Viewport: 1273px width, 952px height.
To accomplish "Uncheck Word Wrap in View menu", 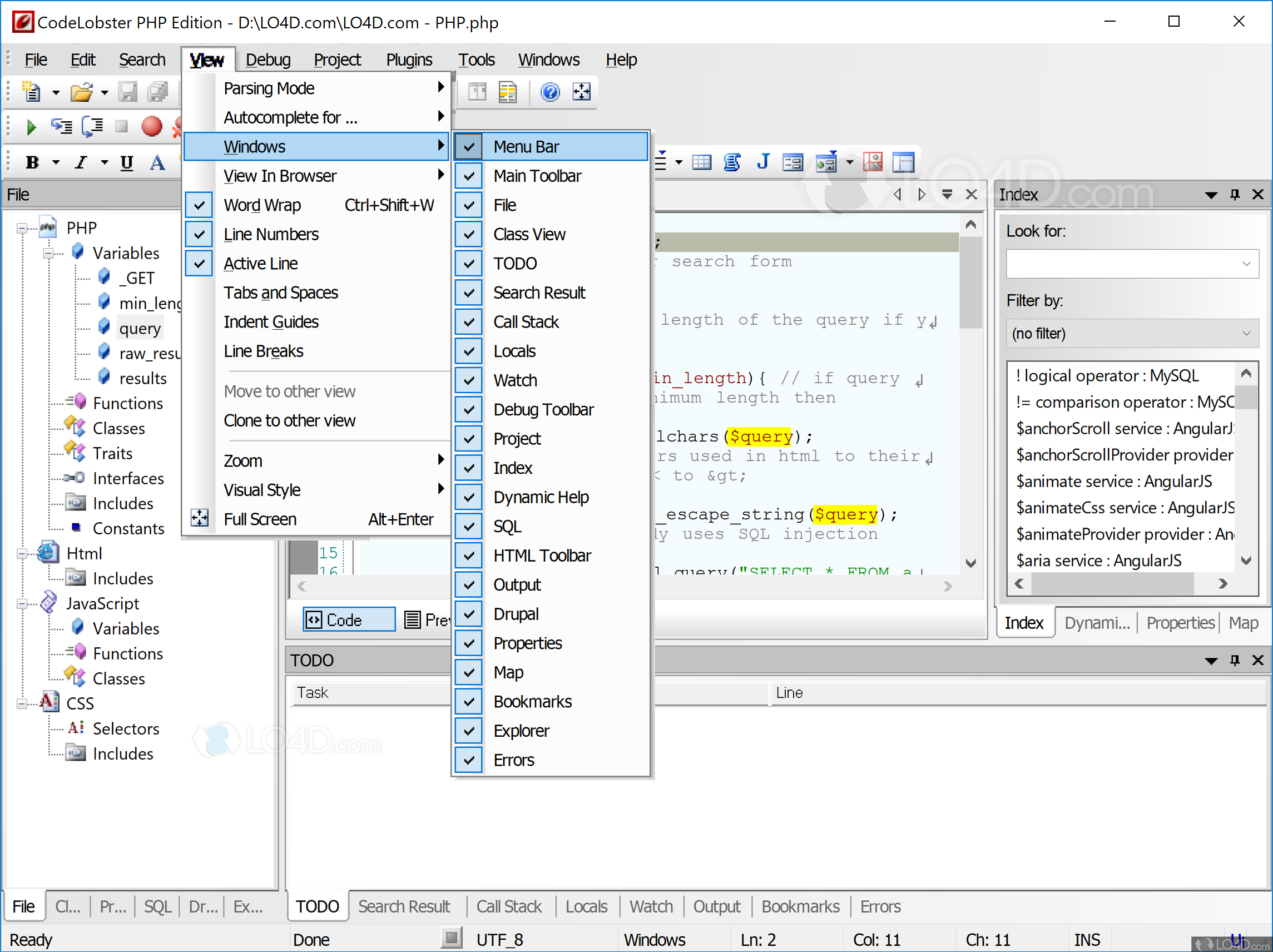I will click(x=262, y=206).
